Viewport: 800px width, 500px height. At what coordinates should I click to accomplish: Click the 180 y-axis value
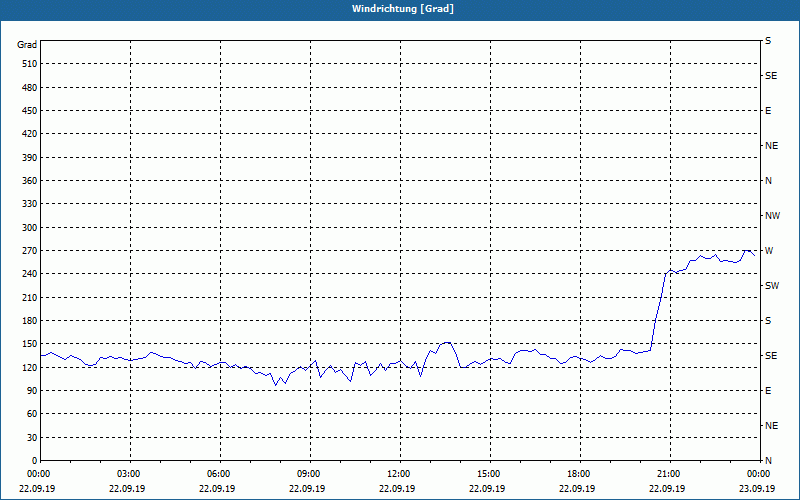30,321
